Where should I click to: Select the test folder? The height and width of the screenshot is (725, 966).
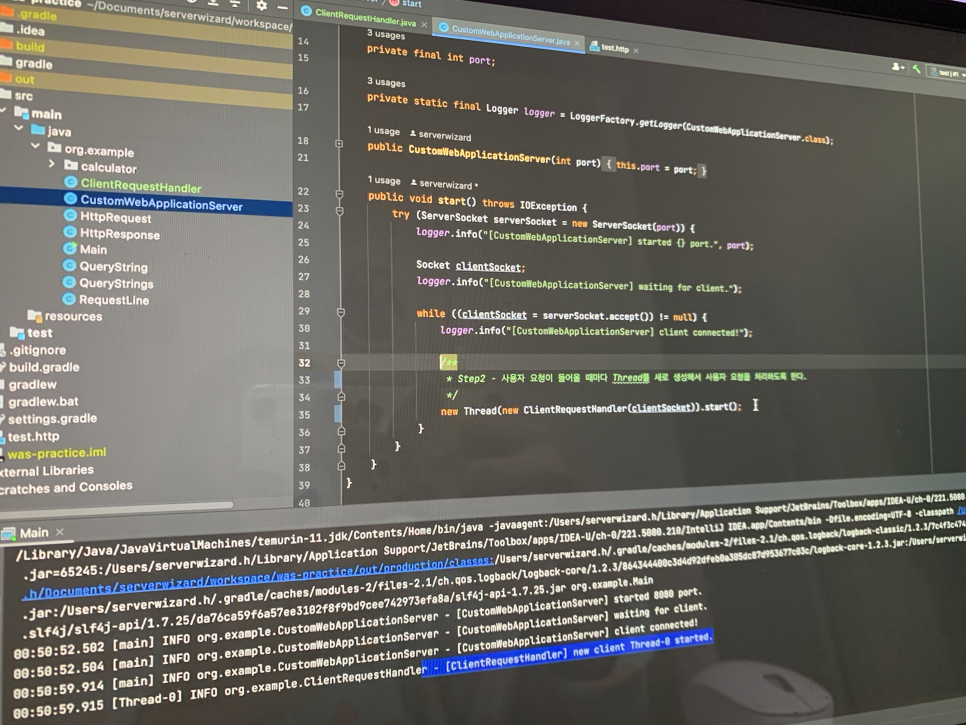[39, 333]
